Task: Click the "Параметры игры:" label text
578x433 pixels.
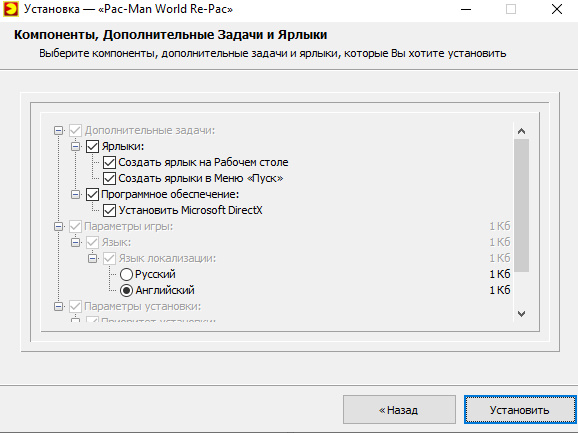Action: (x=129, y=226)
